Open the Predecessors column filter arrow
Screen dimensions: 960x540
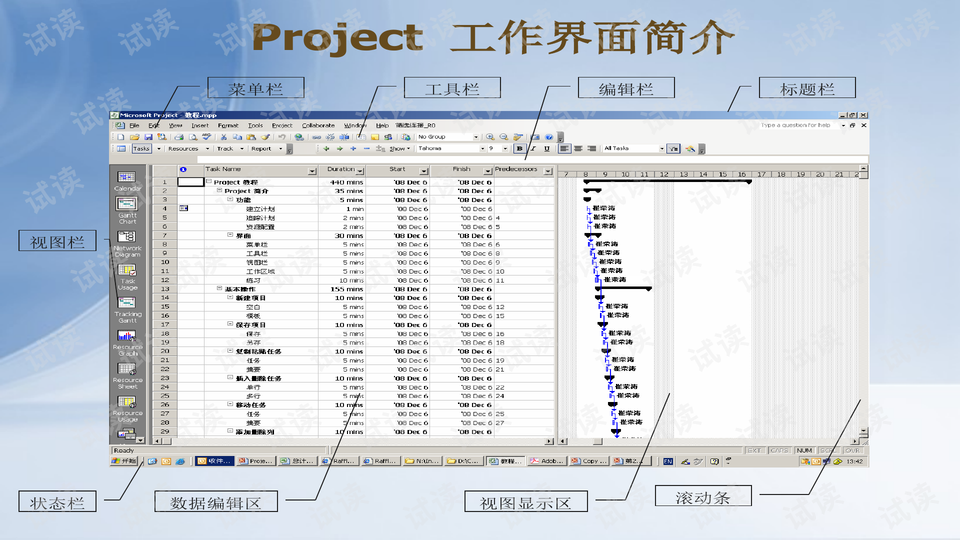point(548,171)
